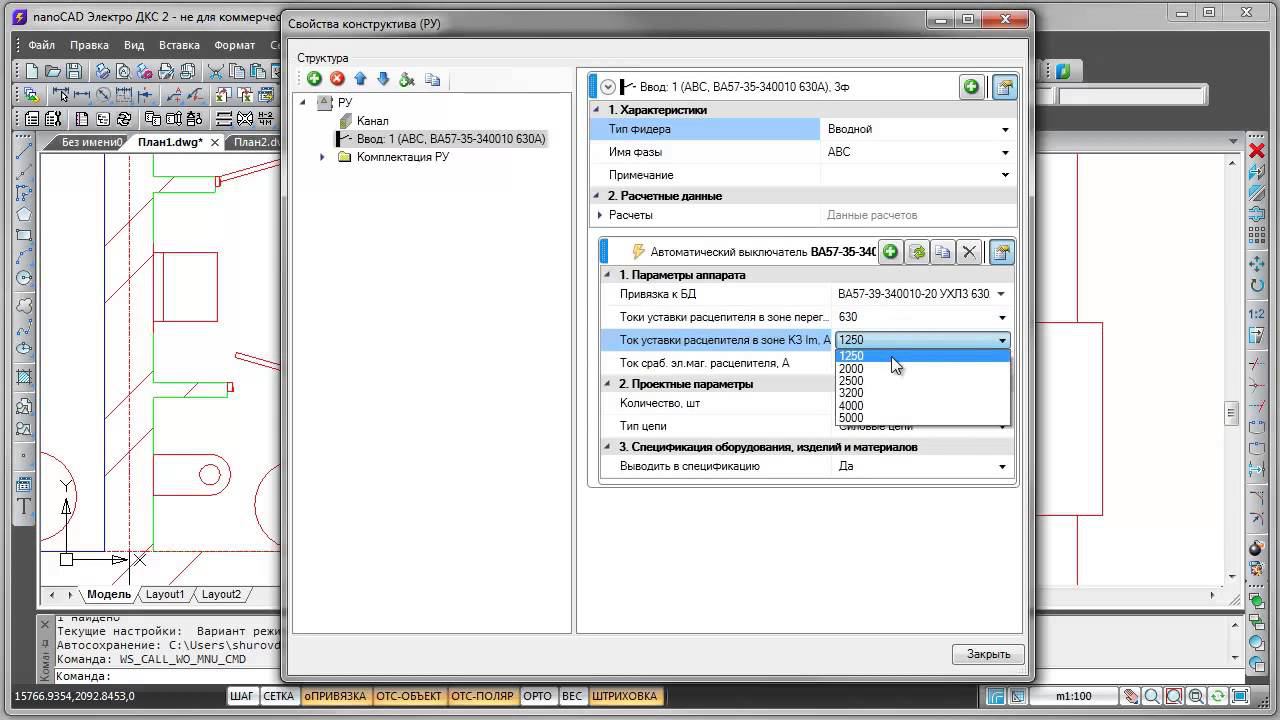Switch to the Layout1 tab

[x=165, y=594]
